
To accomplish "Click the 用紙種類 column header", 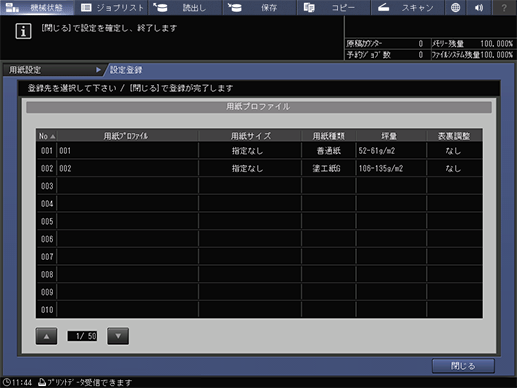I will click(329, 136).
